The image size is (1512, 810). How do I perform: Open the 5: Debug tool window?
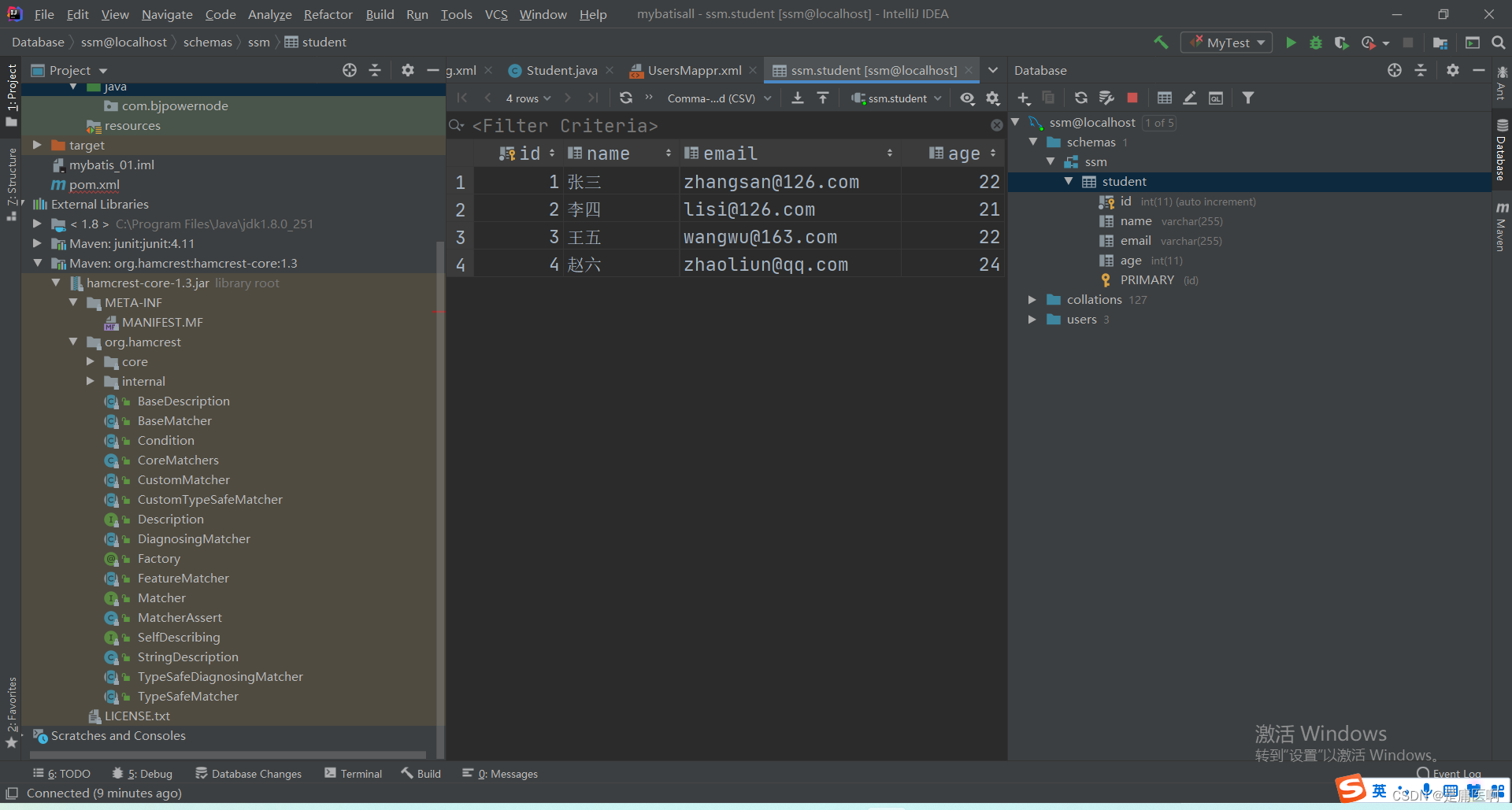143,774
